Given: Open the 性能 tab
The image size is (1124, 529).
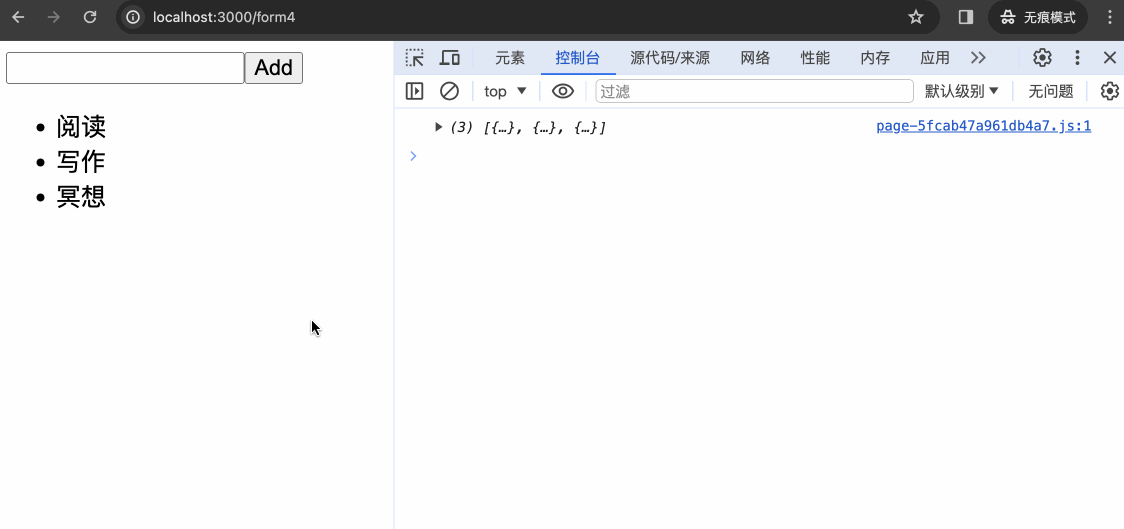Looking at the screenshot, I should (815, 58).
